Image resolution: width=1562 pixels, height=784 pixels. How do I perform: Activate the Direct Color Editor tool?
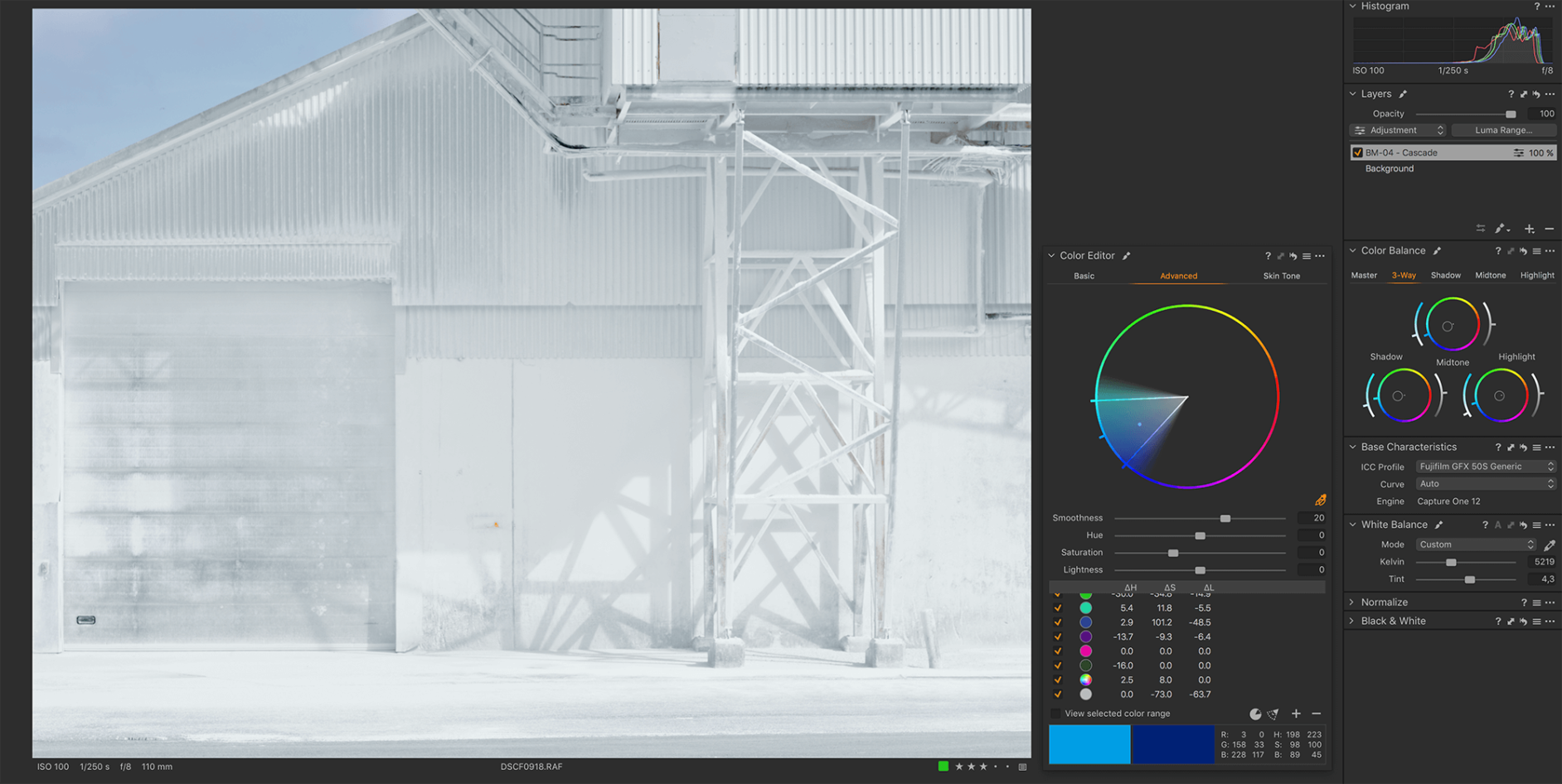[1321, 500]
